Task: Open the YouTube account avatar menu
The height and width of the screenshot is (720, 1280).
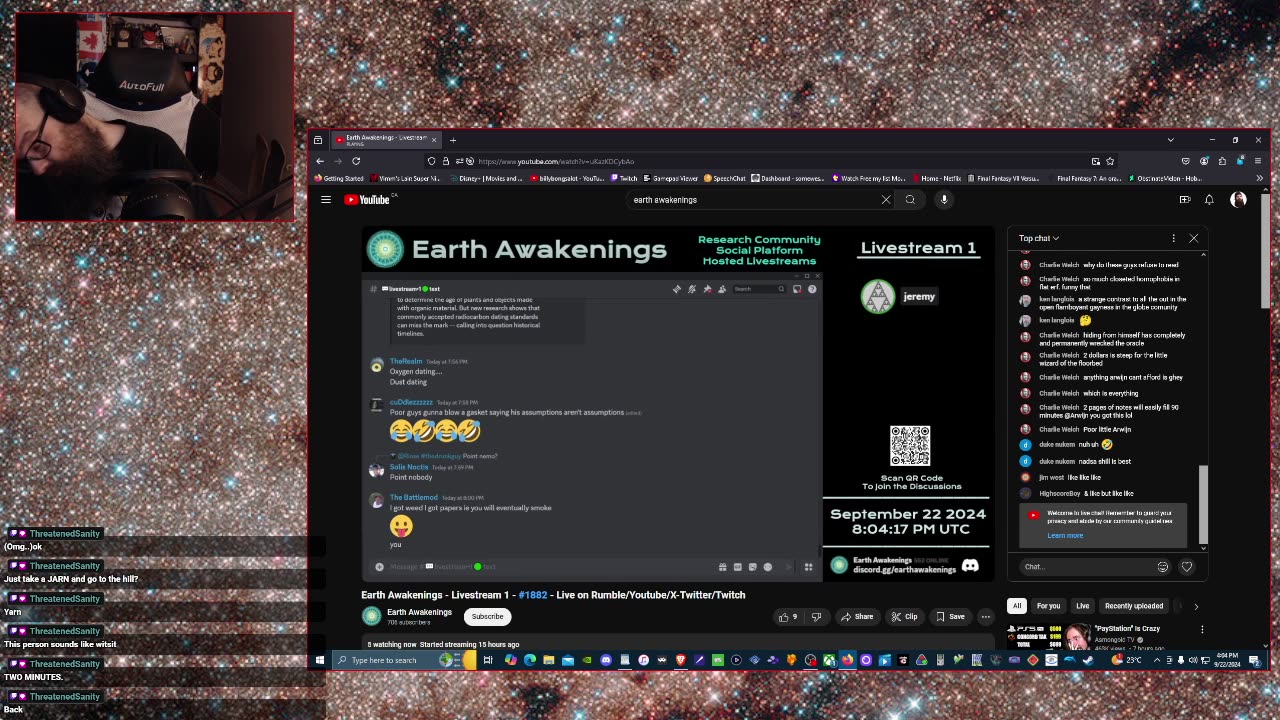Action: point(1238,200)
